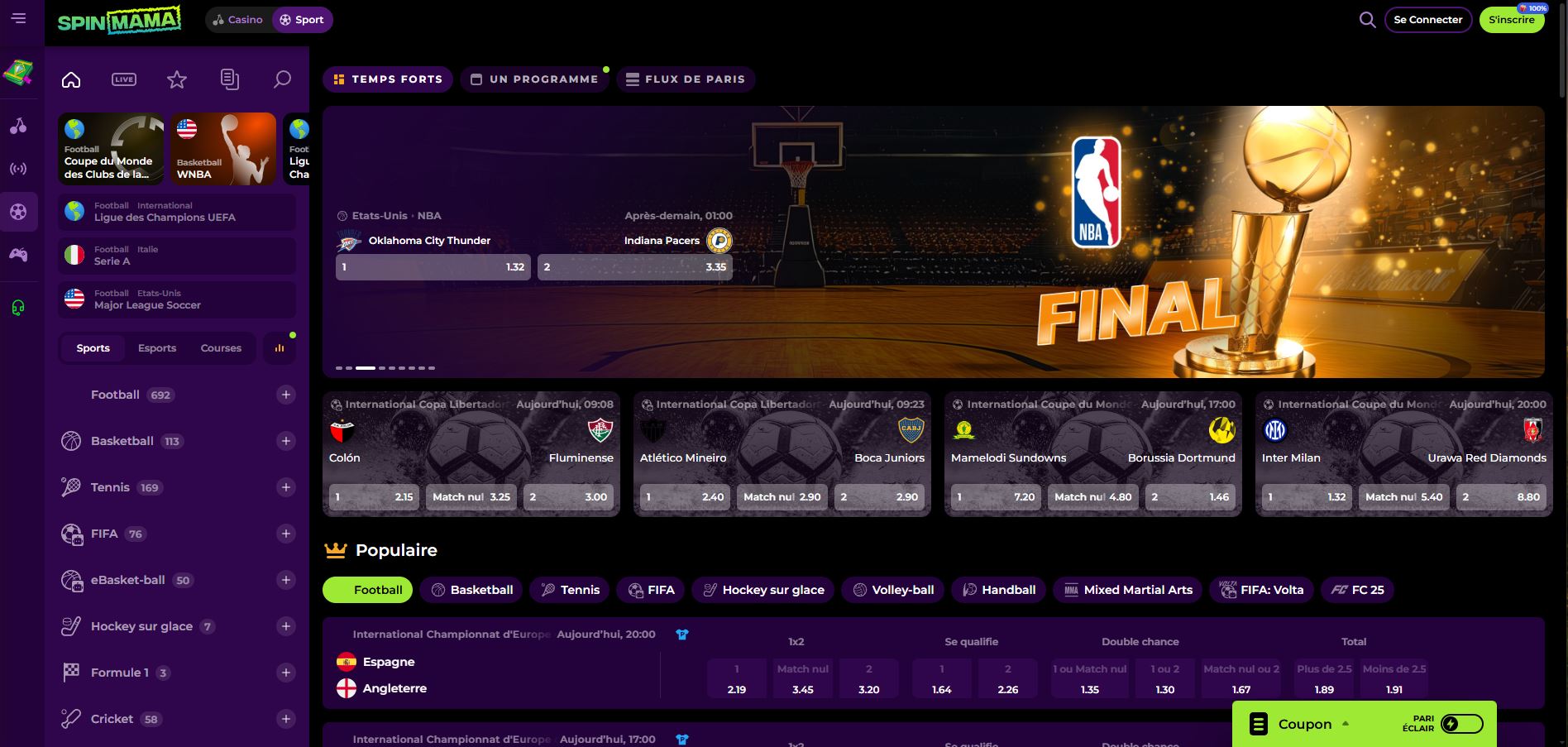Expand the eBasket-ball sport row
Image resolution: width=1568 pixels, height=747 pixels.
click(x=285, y=580)
